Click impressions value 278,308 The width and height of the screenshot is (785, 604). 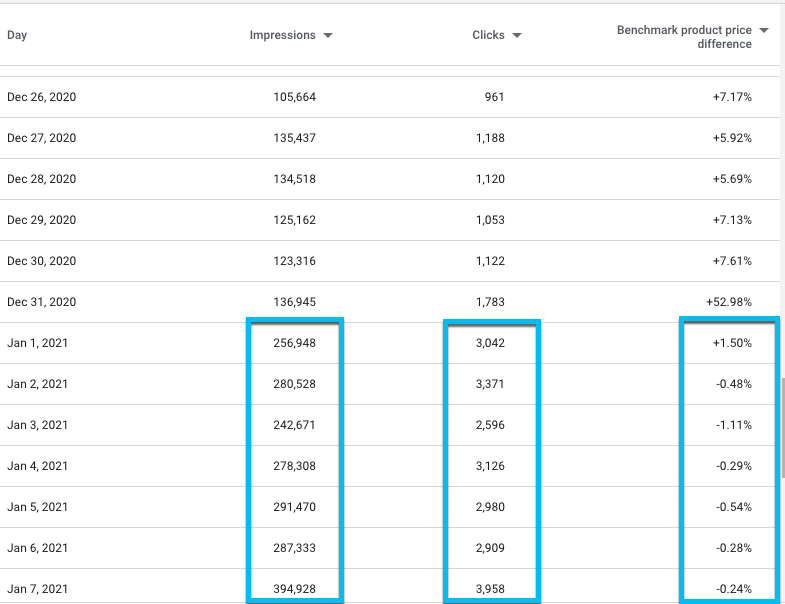pyautogui.click(x=294, y=466)
